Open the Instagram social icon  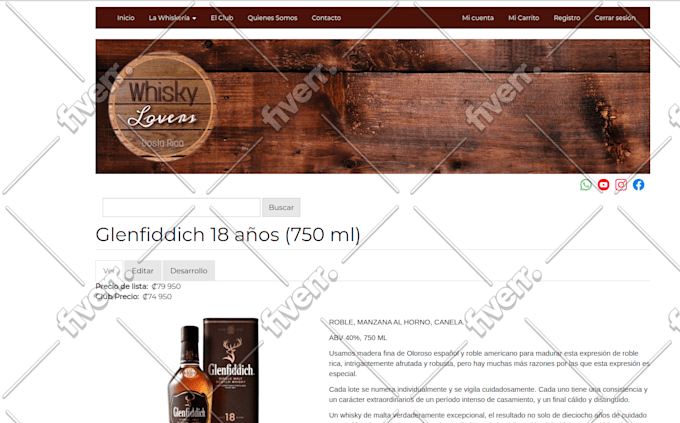point(621,185)
